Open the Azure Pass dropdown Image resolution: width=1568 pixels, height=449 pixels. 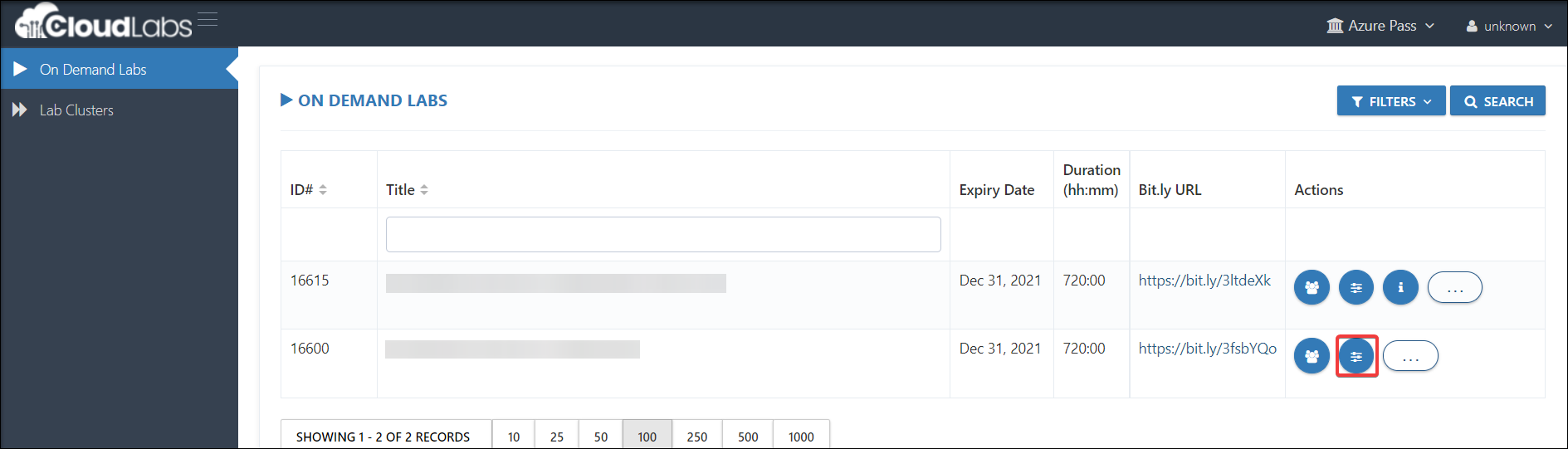coord(1380,26)
